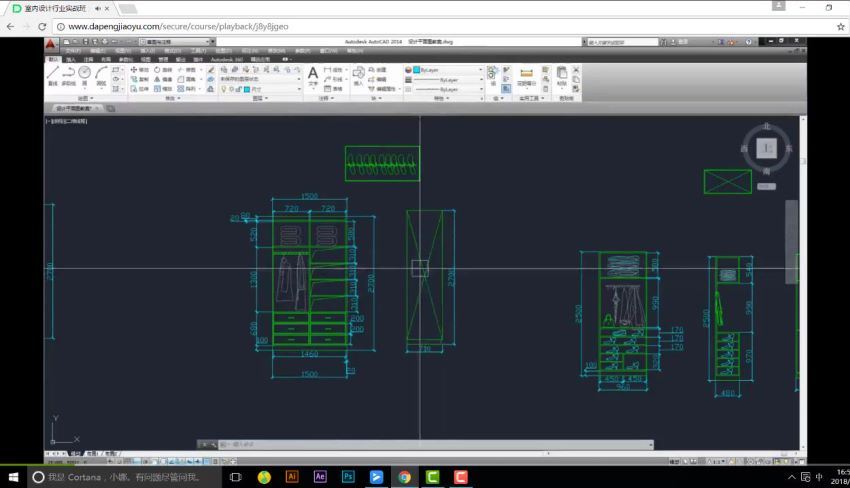Toggle layer on/off lightbulb in layer list
The image size is (850, 488).
(223, 89)
